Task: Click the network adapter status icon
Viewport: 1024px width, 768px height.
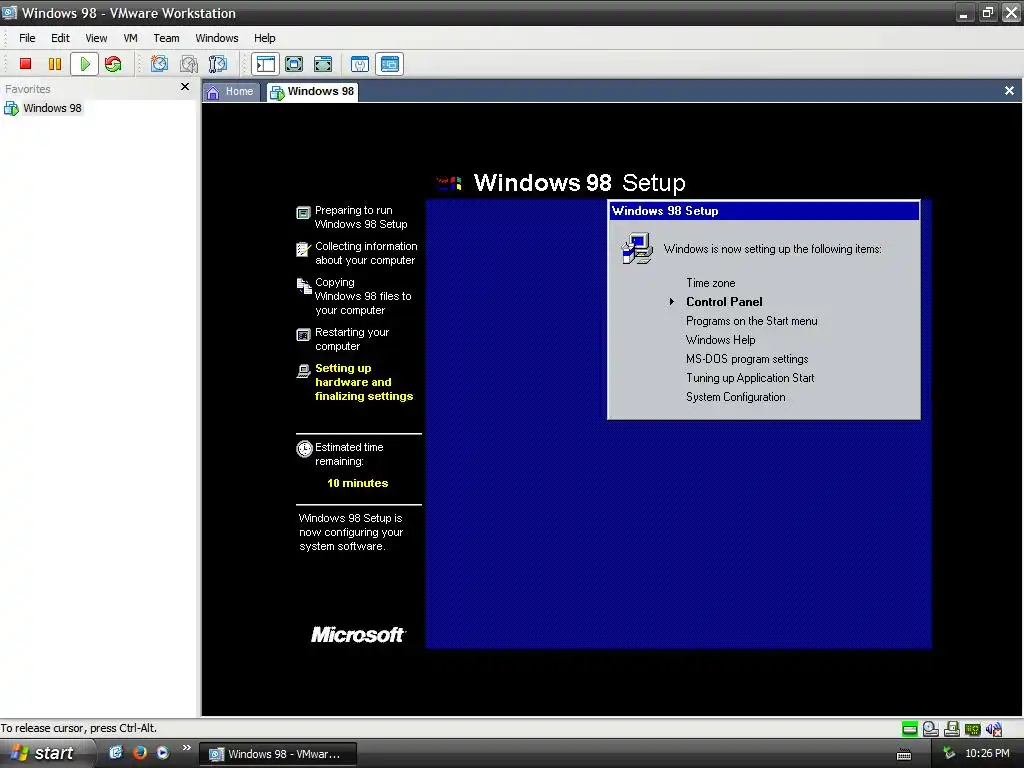Action: 972,729
